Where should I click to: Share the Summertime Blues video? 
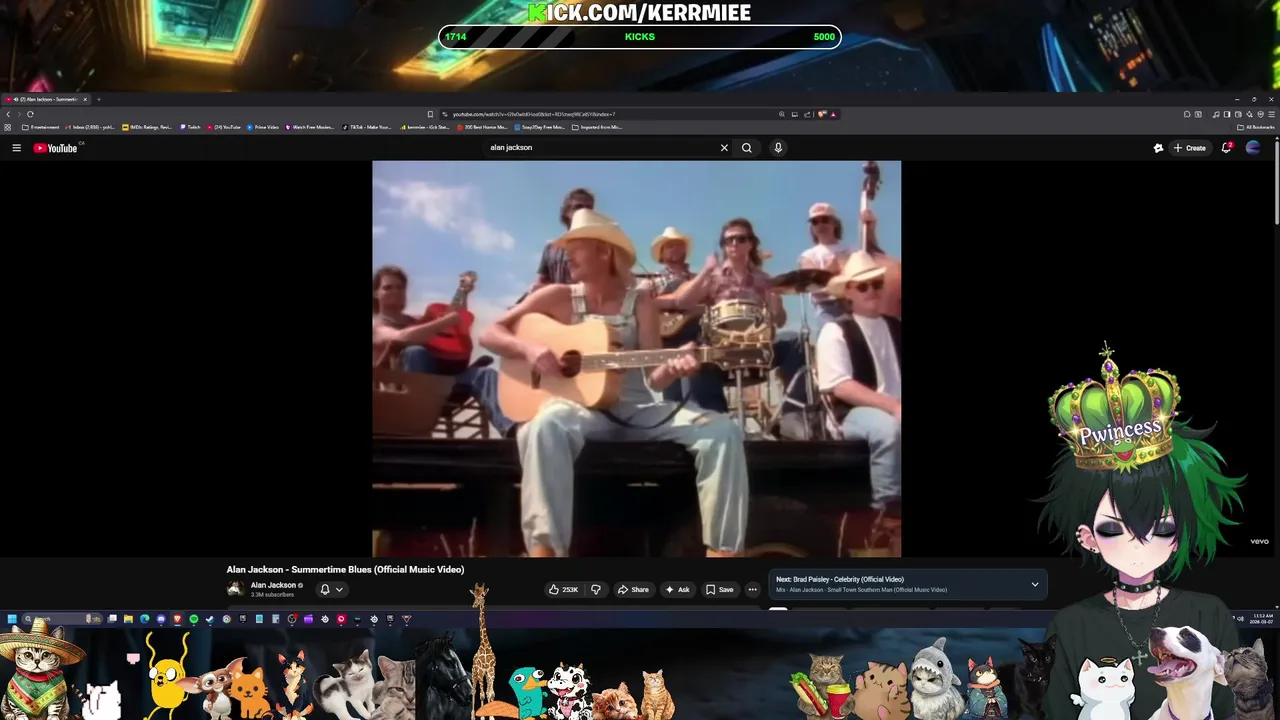coord(633,590)
